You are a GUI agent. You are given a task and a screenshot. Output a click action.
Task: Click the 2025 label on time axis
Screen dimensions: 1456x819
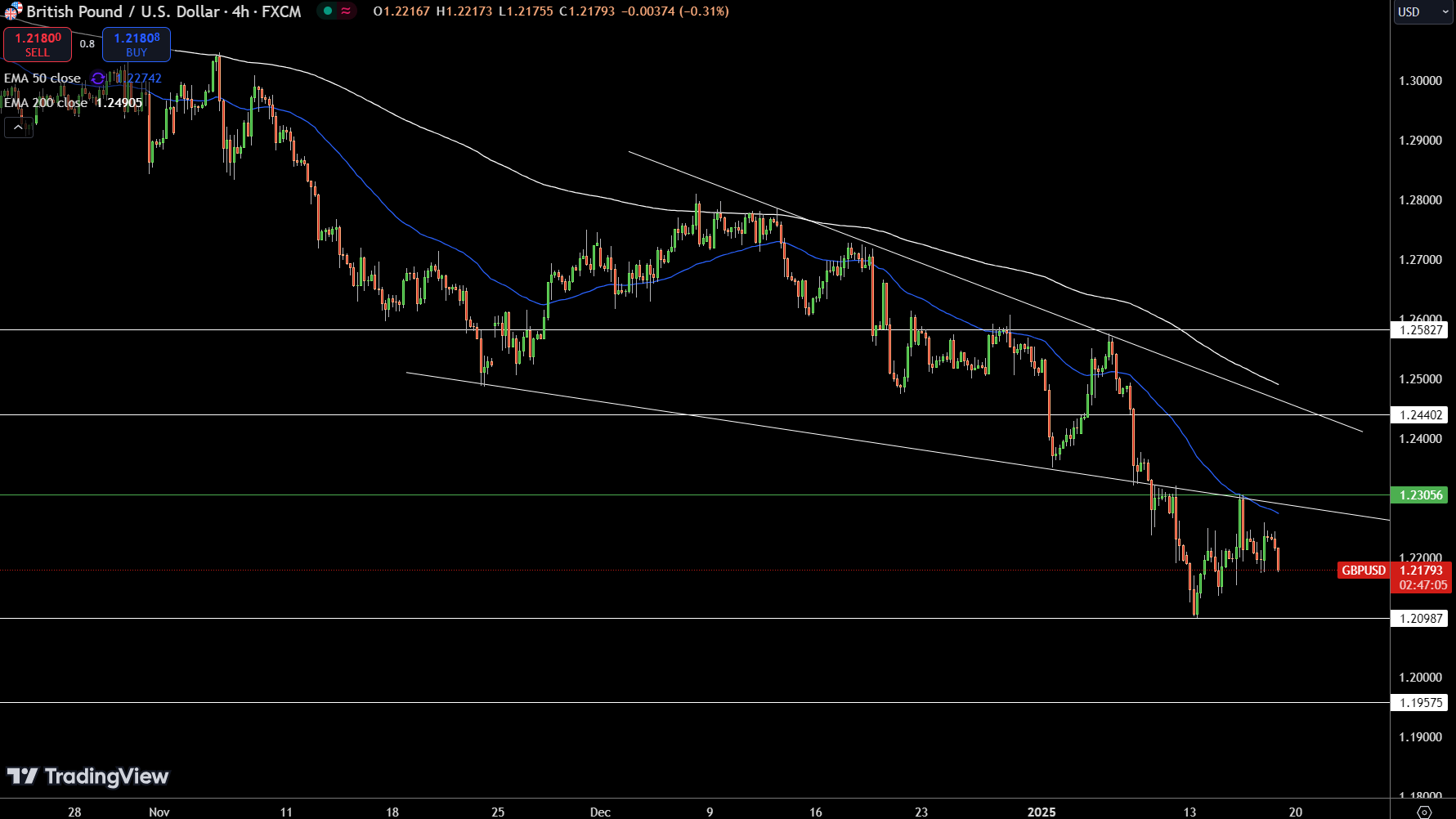(x=1042, y=812)
